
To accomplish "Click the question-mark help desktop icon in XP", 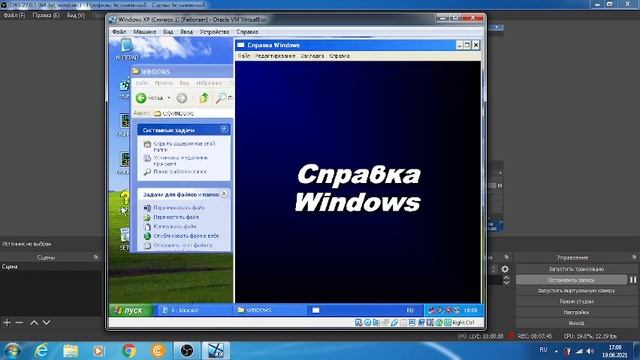I will pyautogui.click(x=124, y=203).
